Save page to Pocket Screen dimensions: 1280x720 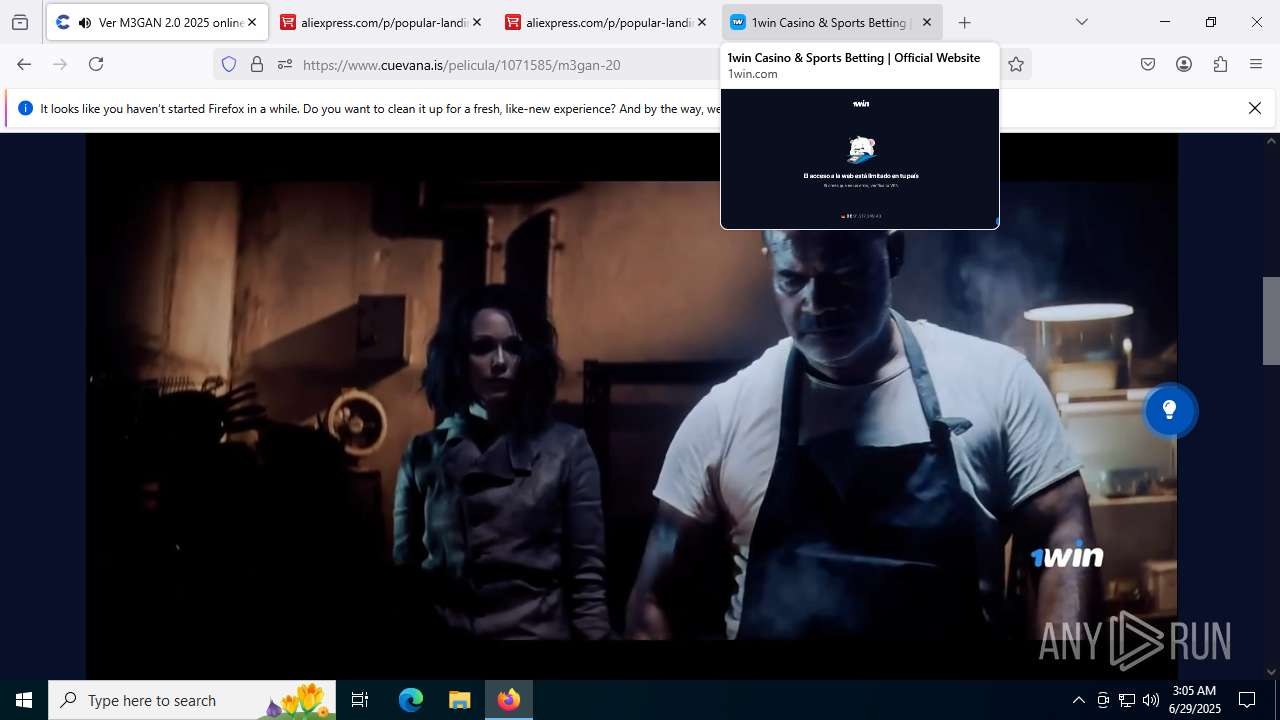1148,64
